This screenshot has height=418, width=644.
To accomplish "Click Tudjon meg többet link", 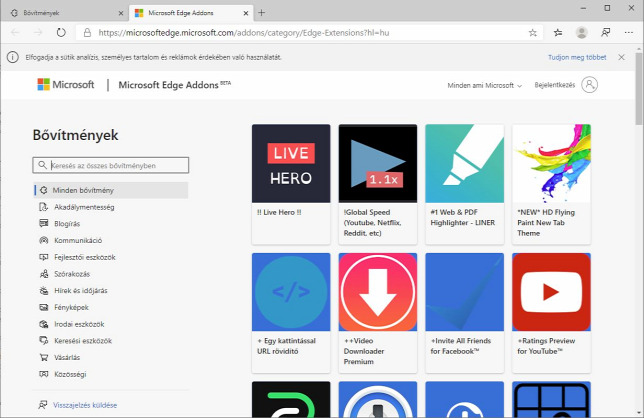I will click(577, 57).
